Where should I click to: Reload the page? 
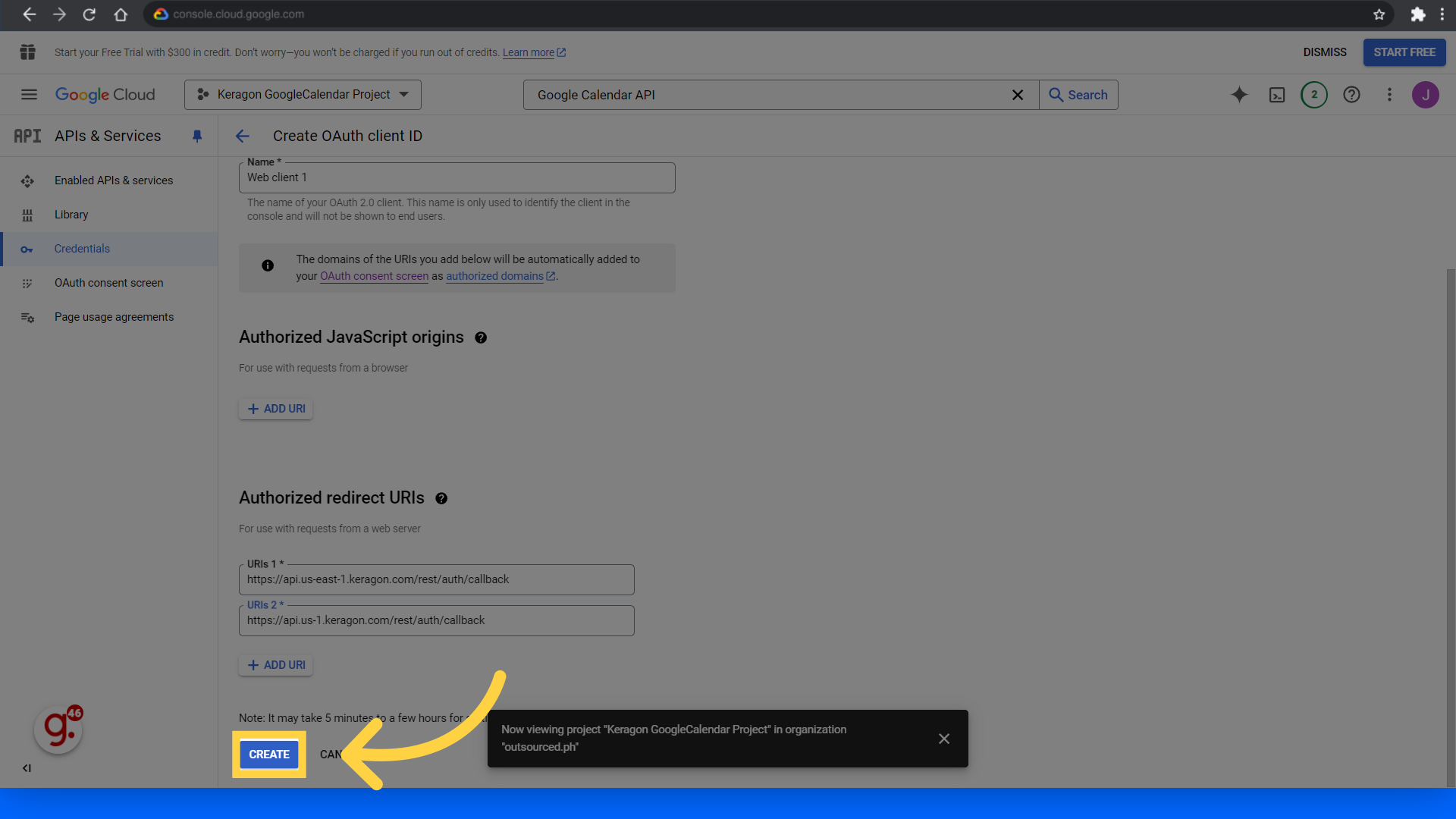[x=89, y=14]
